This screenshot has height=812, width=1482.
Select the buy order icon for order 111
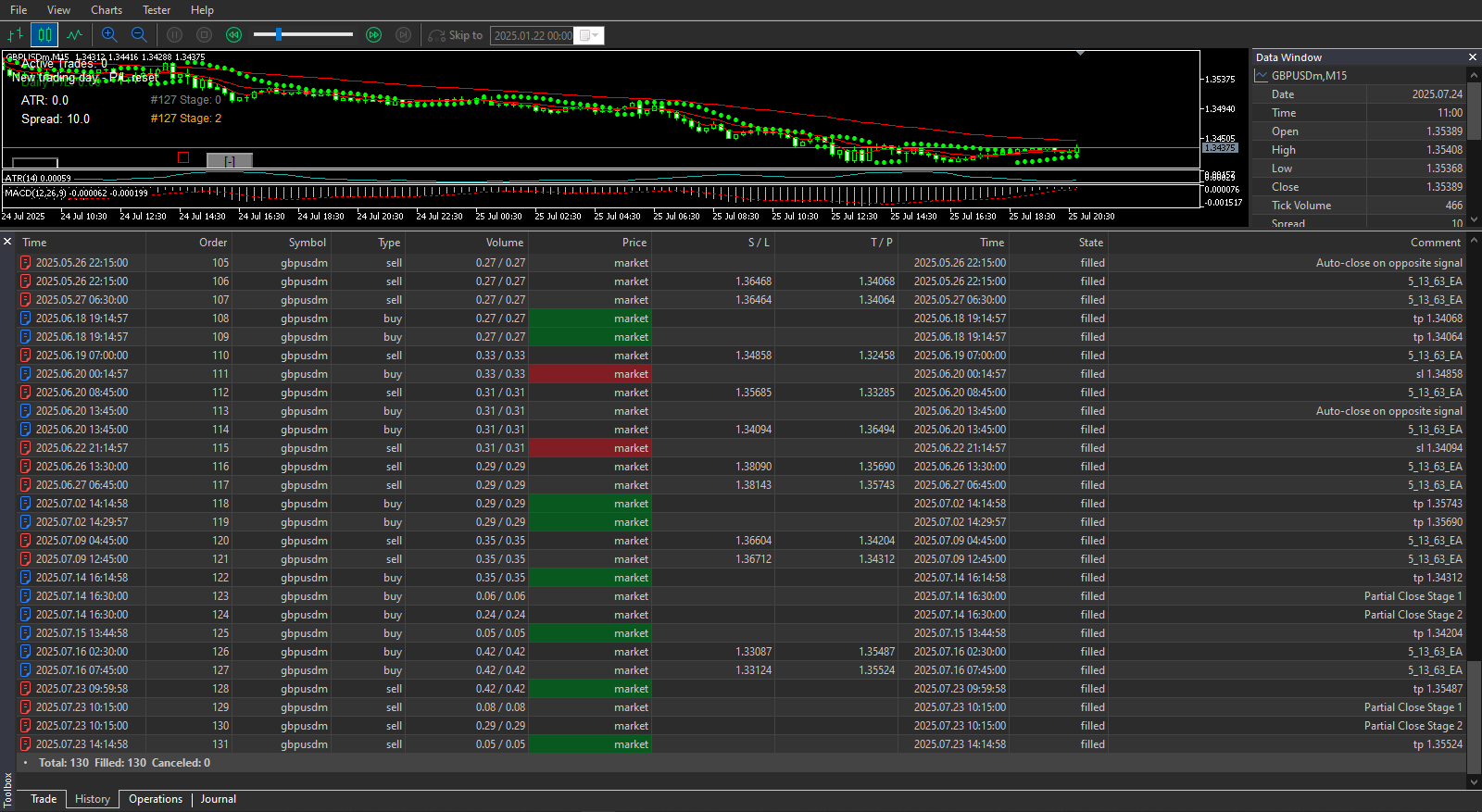coord(26,374)
